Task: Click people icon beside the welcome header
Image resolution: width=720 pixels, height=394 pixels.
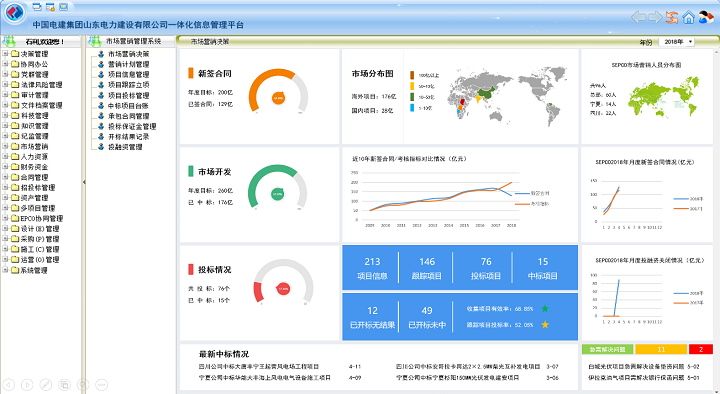Action: tap(9, 41)
